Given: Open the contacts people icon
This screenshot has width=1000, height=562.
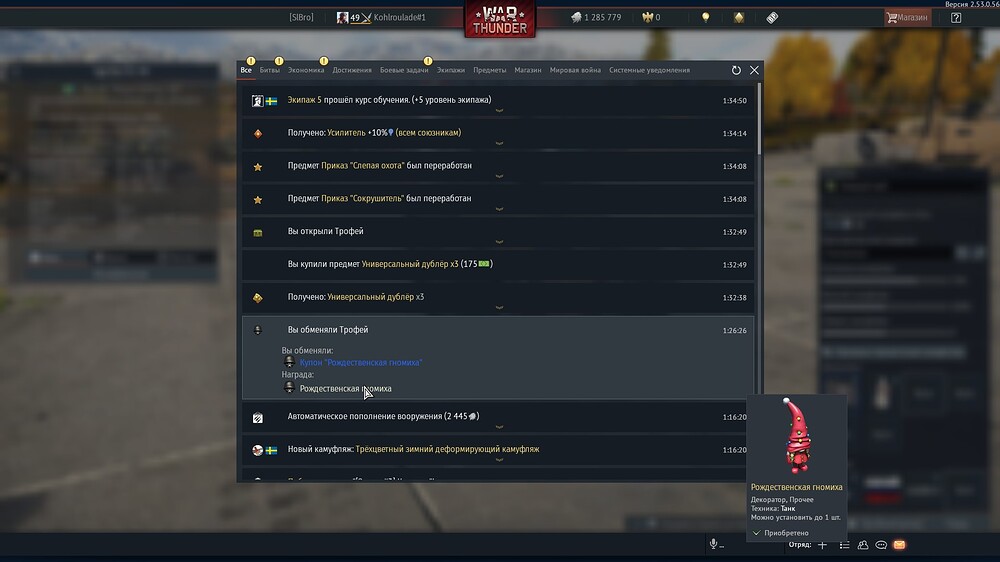Looking at the screenshot, I should [863, 545].
